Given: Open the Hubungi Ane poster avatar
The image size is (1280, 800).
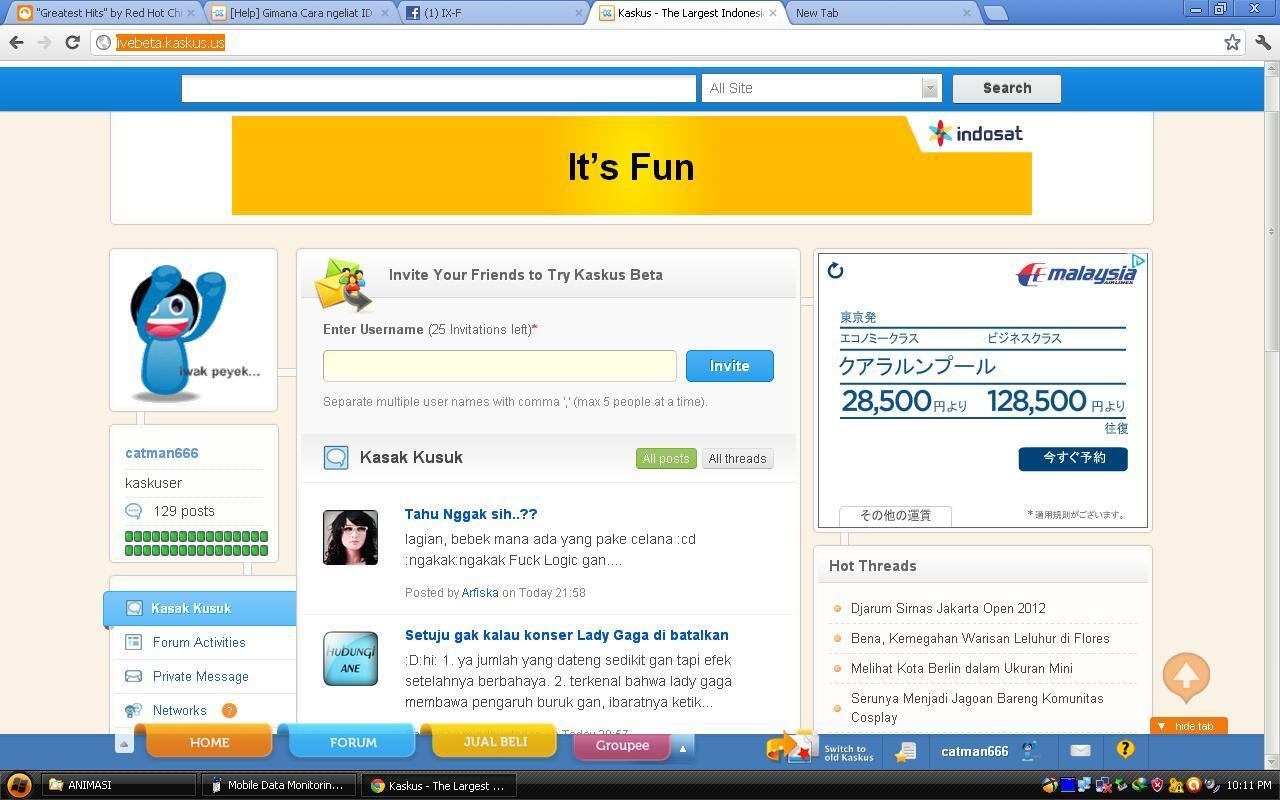Looking at the screenshot, I should click(x=350, y=658).
